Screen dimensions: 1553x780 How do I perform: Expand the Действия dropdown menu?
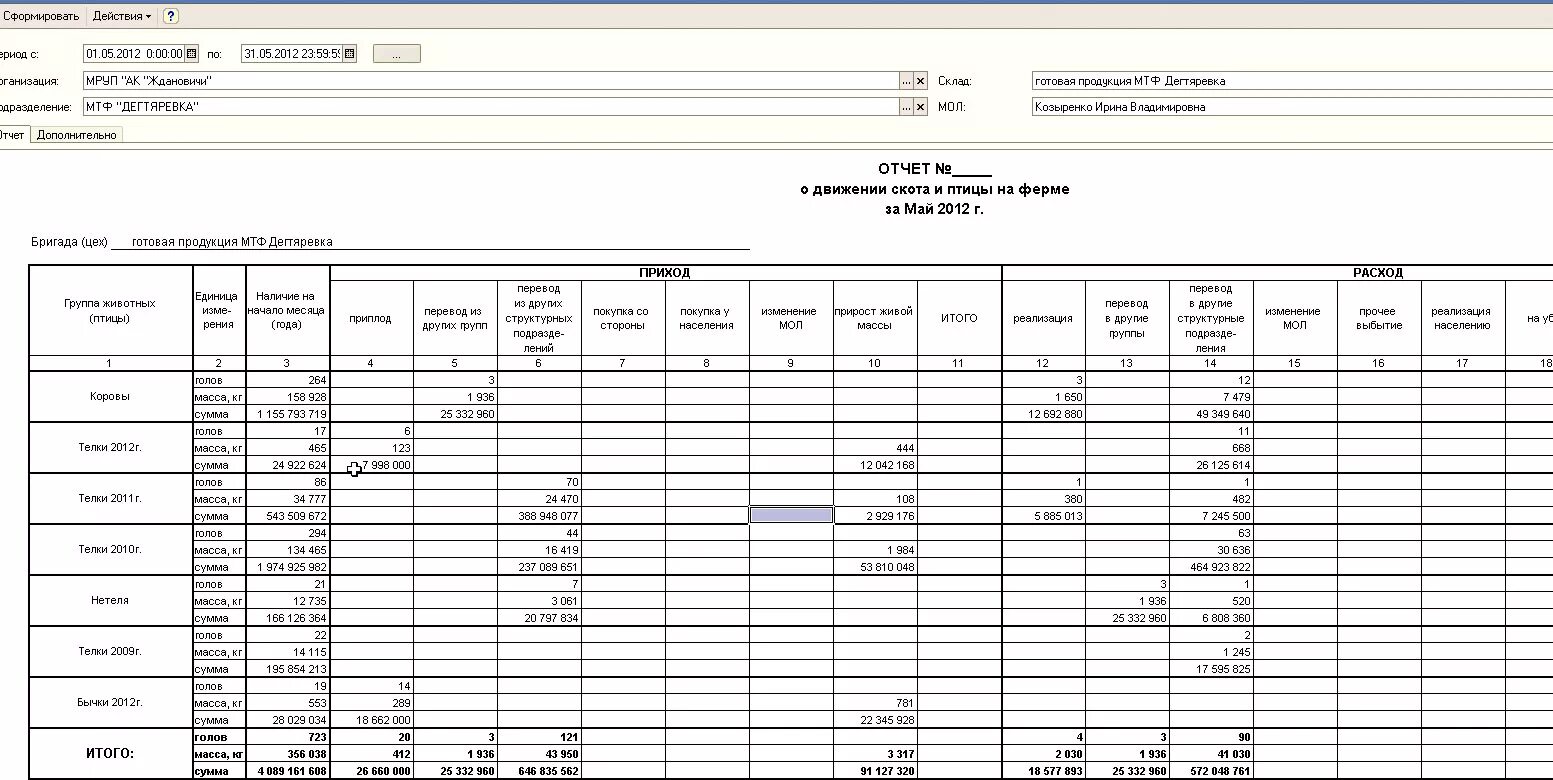[x=122, y=16]
